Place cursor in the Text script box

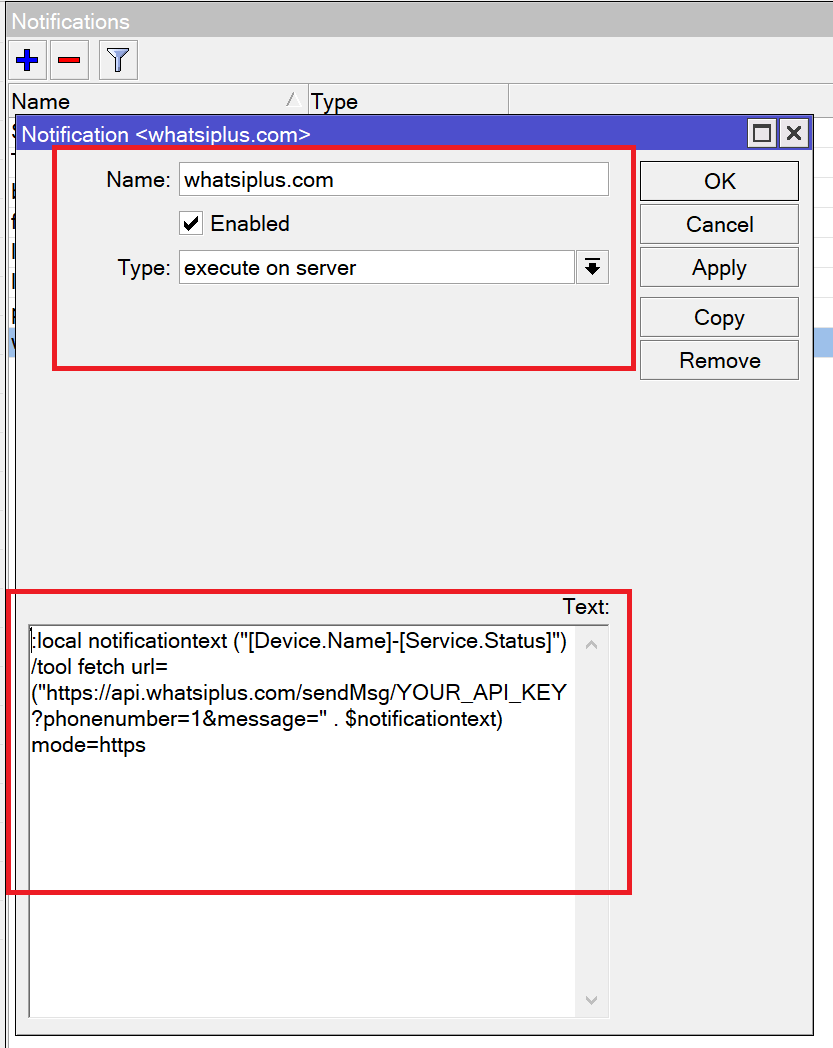point(302,821)
